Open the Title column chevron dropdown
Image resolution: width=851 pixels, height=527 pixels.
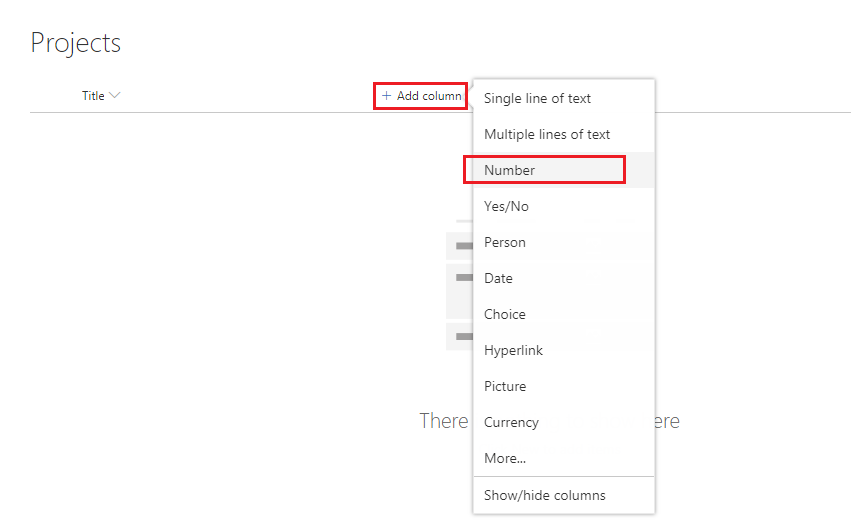[115, 96]
